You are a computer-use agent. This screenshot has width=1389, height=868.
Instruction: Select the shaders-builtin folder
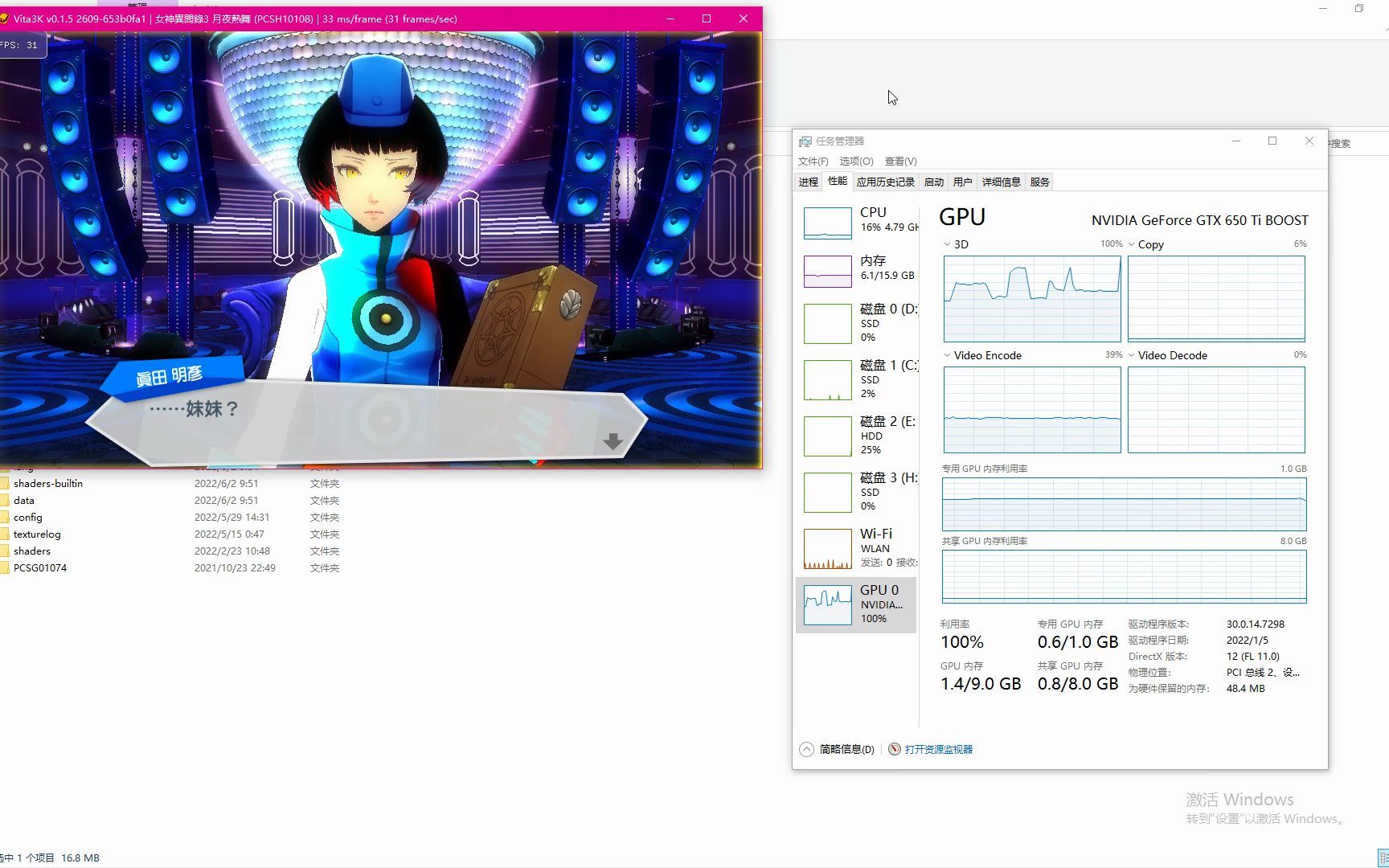tap(48, 484)
